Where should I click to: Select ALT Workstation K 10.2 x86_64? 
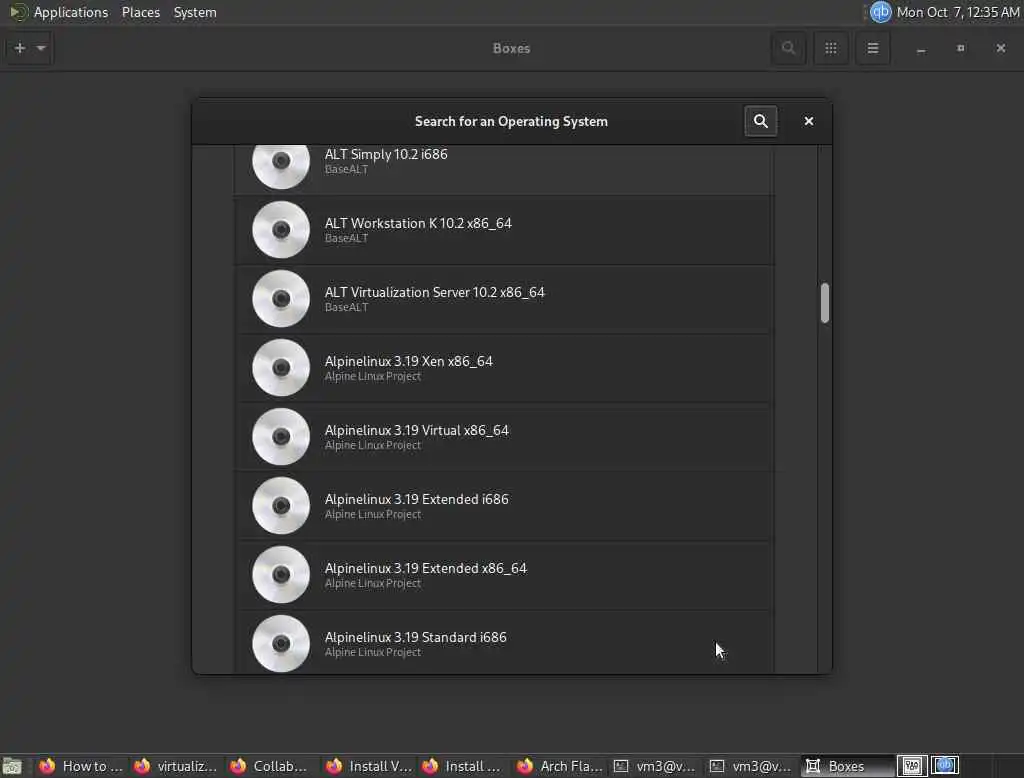coord(504,230)
